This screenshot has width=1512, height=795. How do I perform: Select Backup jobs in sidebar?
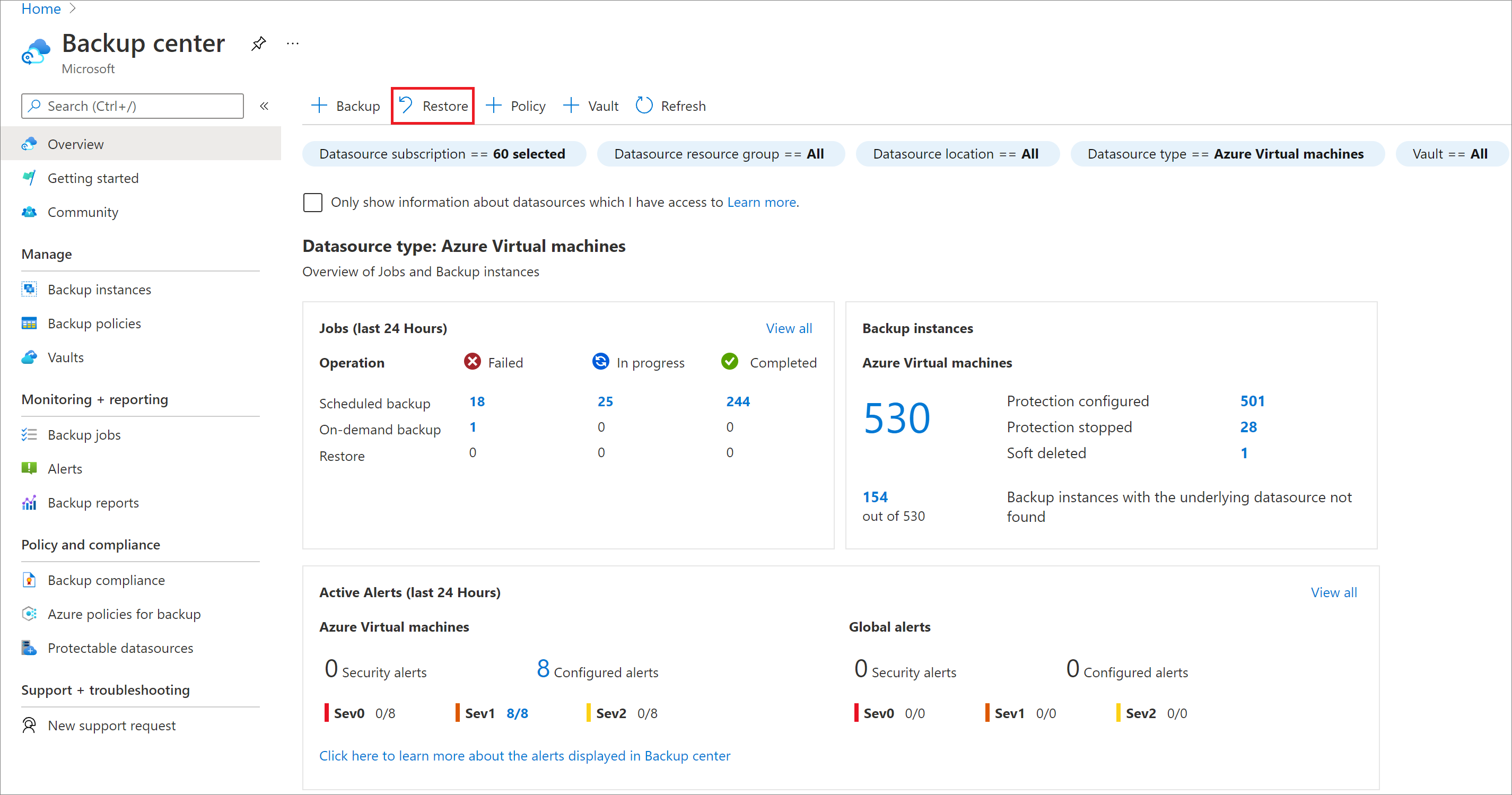tap(84, 433)
